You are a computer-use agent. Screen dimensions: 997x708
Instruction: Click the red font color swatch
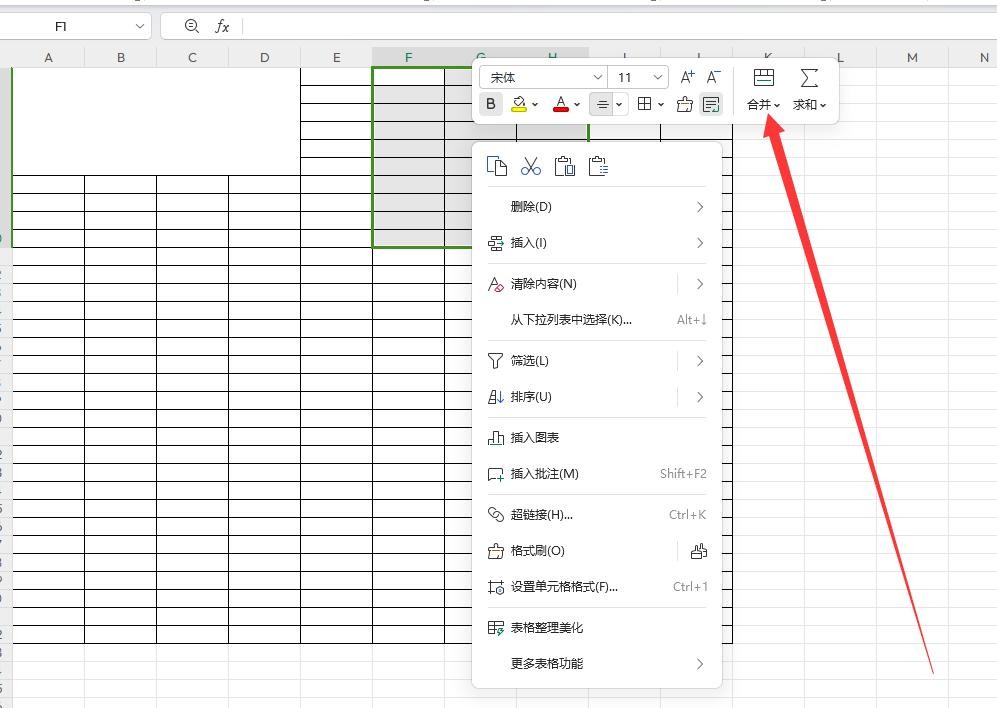click(560, 104)
